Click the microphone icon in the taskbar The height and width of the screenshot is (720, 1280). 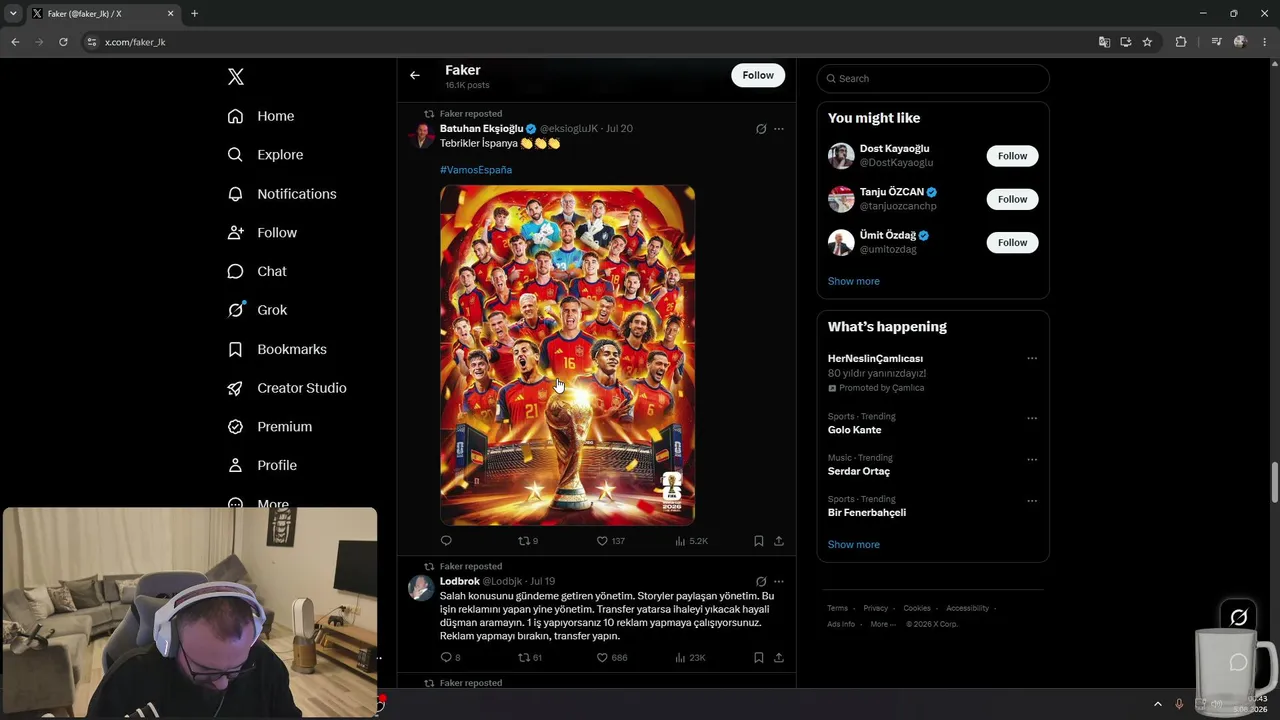[x=1179, y=704]
